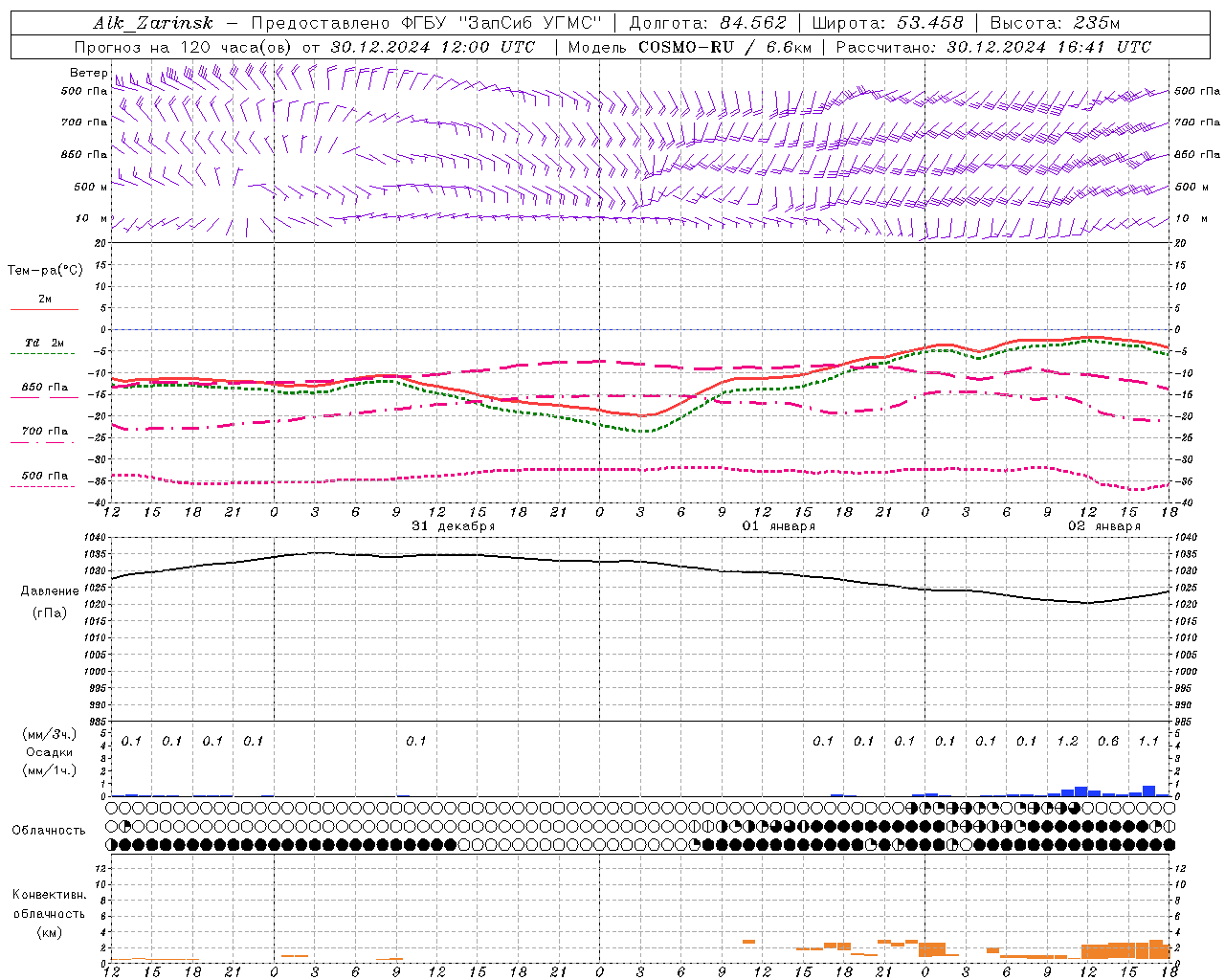The width and height of the screenshot is (1225, 980).
Task: Click the latitude value Широта: 53.458
Action: 887,23
